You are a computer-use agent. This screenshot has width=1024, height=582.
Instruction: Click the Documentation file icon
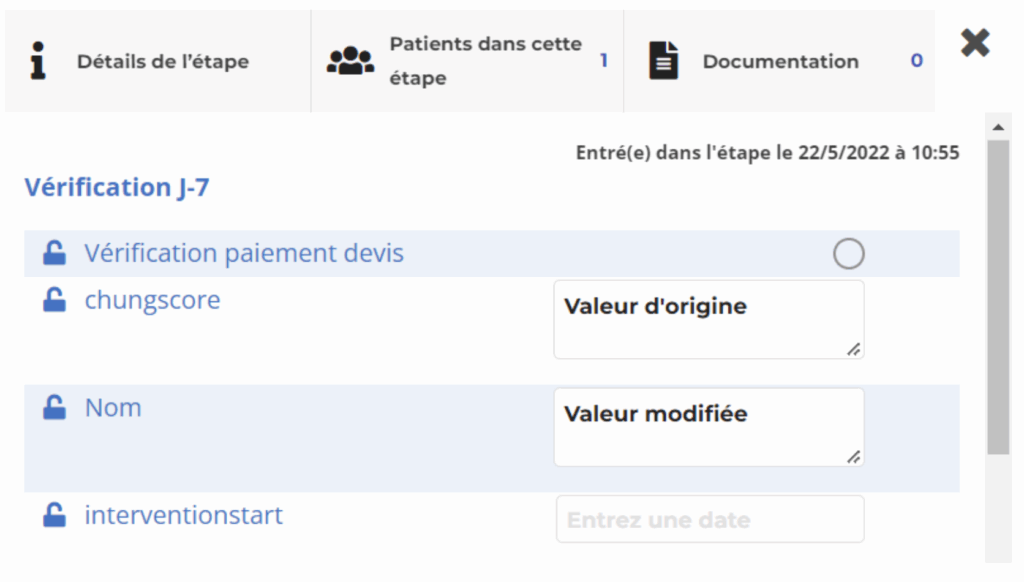coord(663,61)
